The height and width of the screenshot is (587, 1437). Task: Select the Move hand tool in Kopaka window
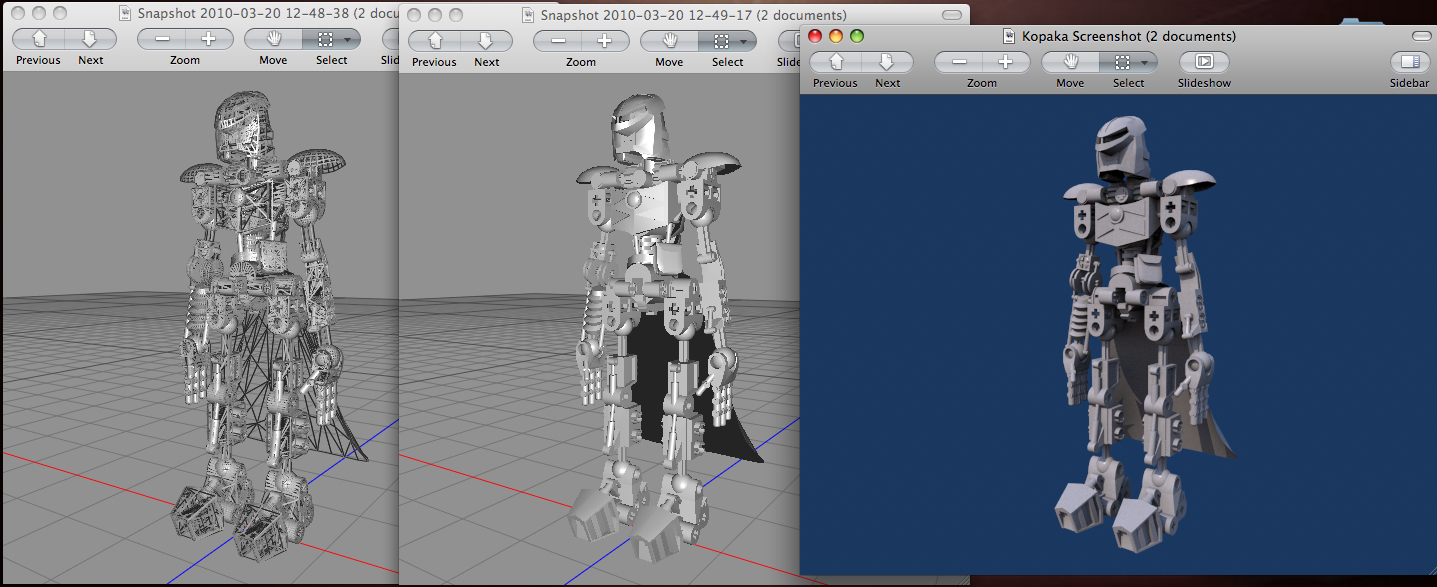click(1070, 62)
